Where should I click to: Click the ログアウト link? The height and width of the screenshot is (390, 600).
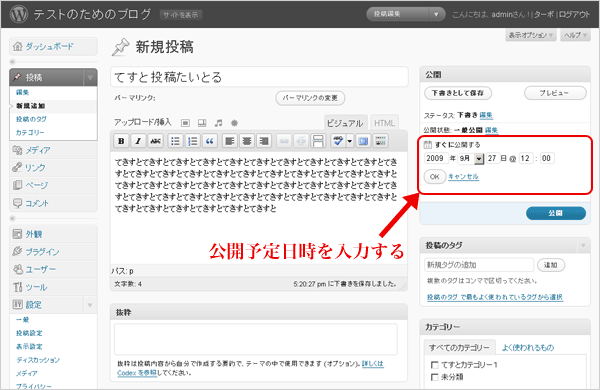click(574, 15)
